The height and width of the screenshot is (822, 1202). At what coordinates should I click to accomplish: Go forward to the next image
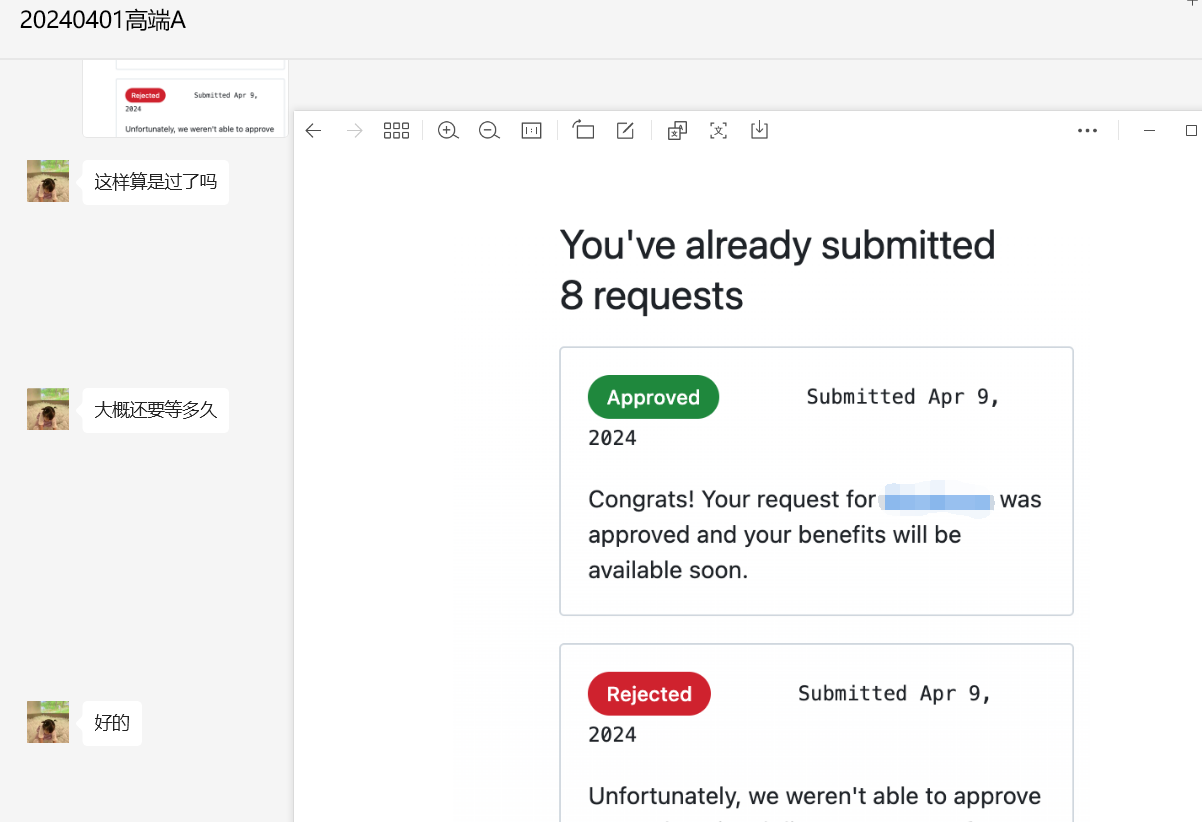click(x=354, y=131)
